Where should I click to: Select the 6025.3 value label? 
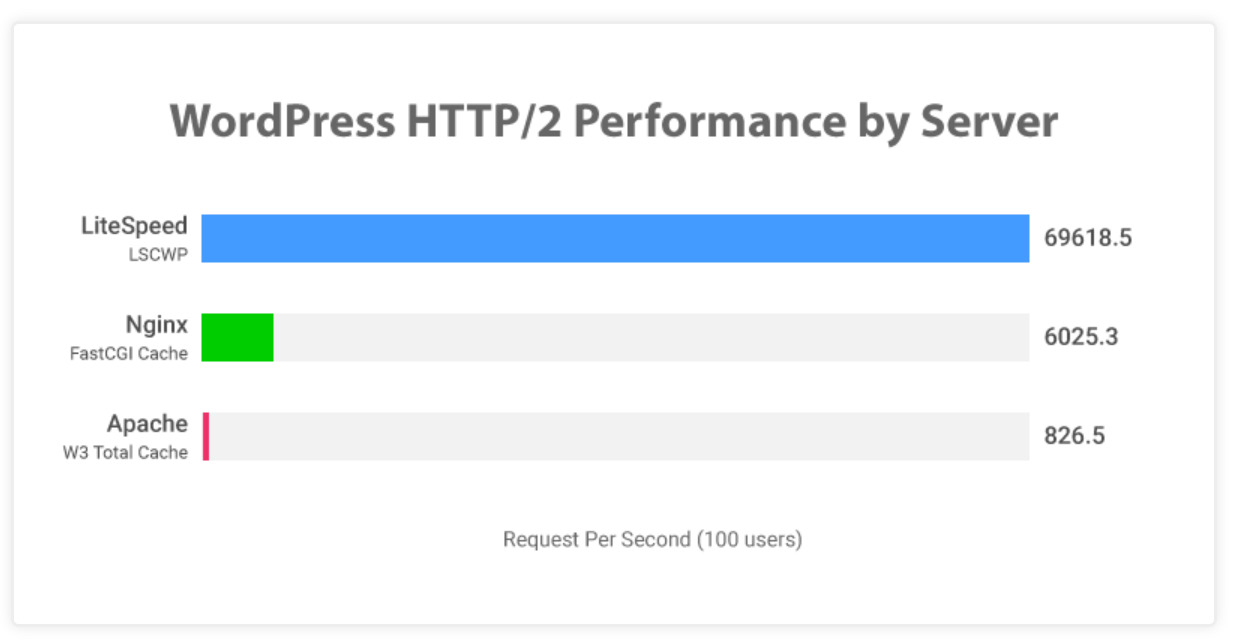click(x=1081, y=337)
